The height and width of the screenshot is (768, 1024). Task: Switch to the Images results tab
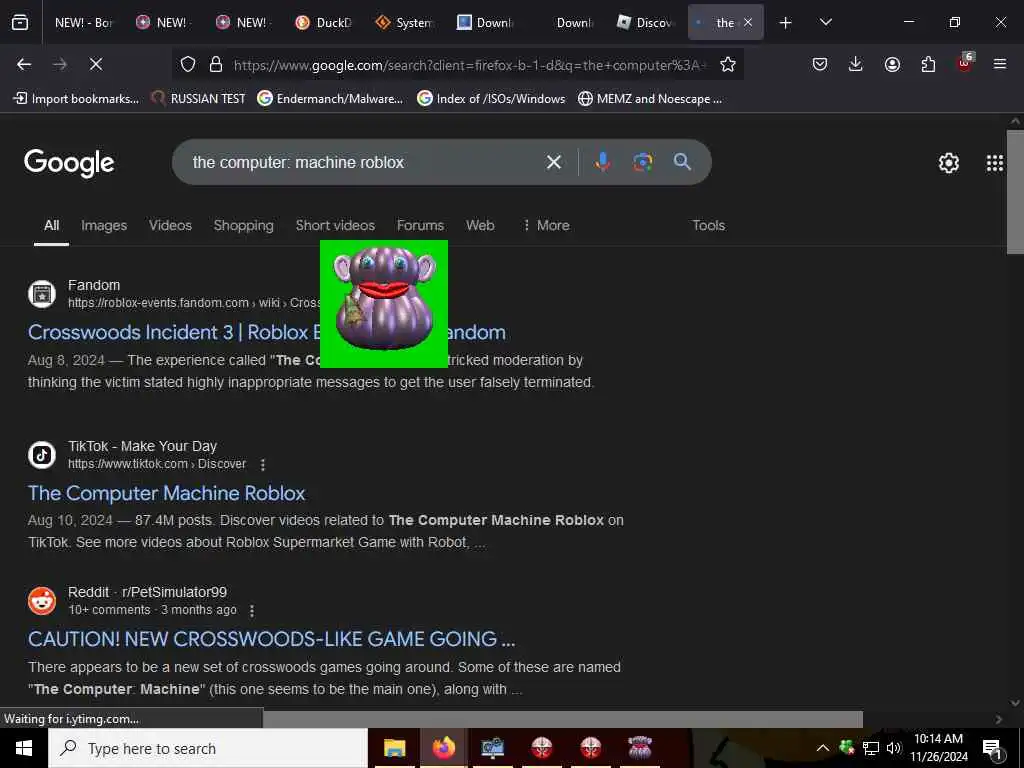click(104, 225)
